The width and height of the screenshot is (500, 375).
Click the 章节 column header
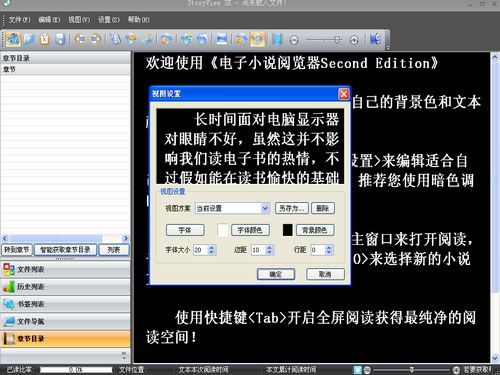pyautogui.click(x=65, y=69)
